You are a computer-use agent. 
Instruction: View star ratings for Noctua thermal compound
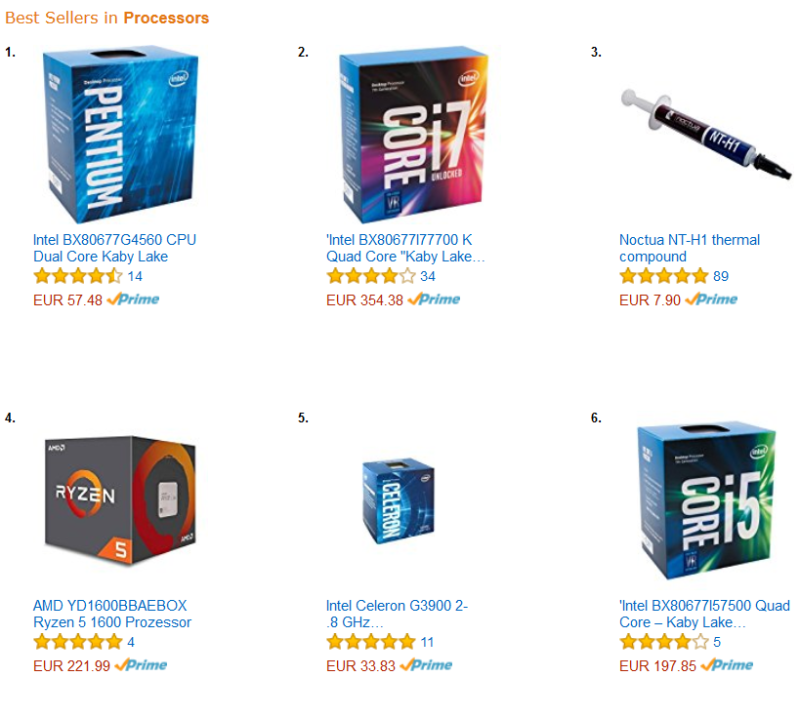[x=664, y=277]
